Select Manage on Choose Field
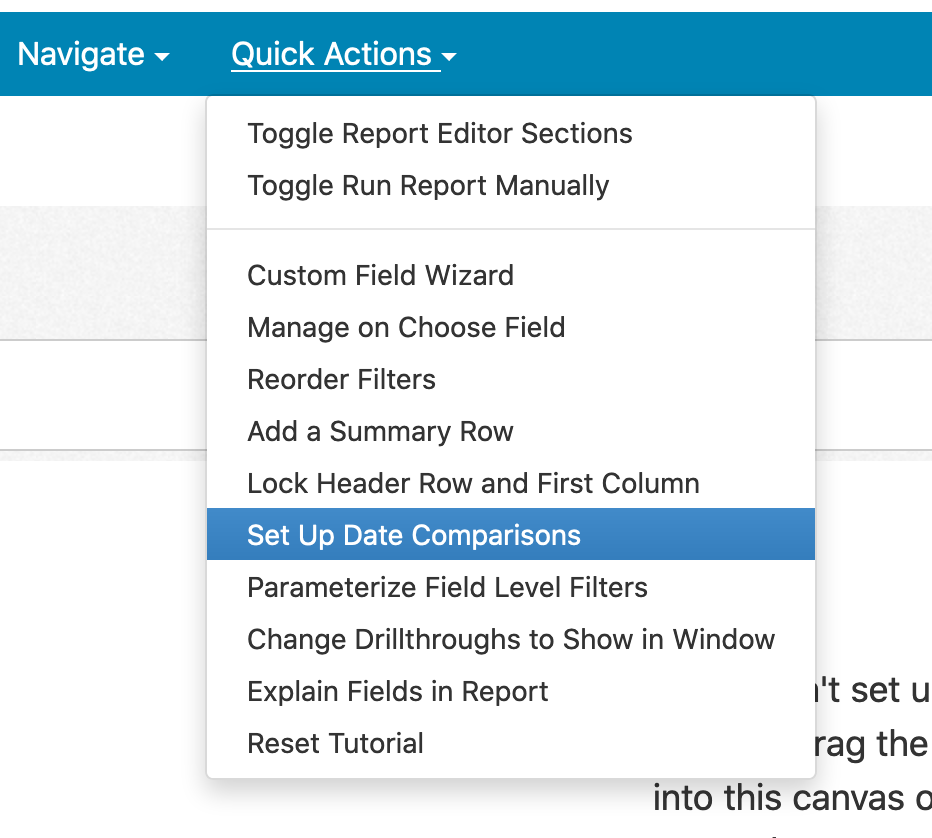 tap(405, 328)
